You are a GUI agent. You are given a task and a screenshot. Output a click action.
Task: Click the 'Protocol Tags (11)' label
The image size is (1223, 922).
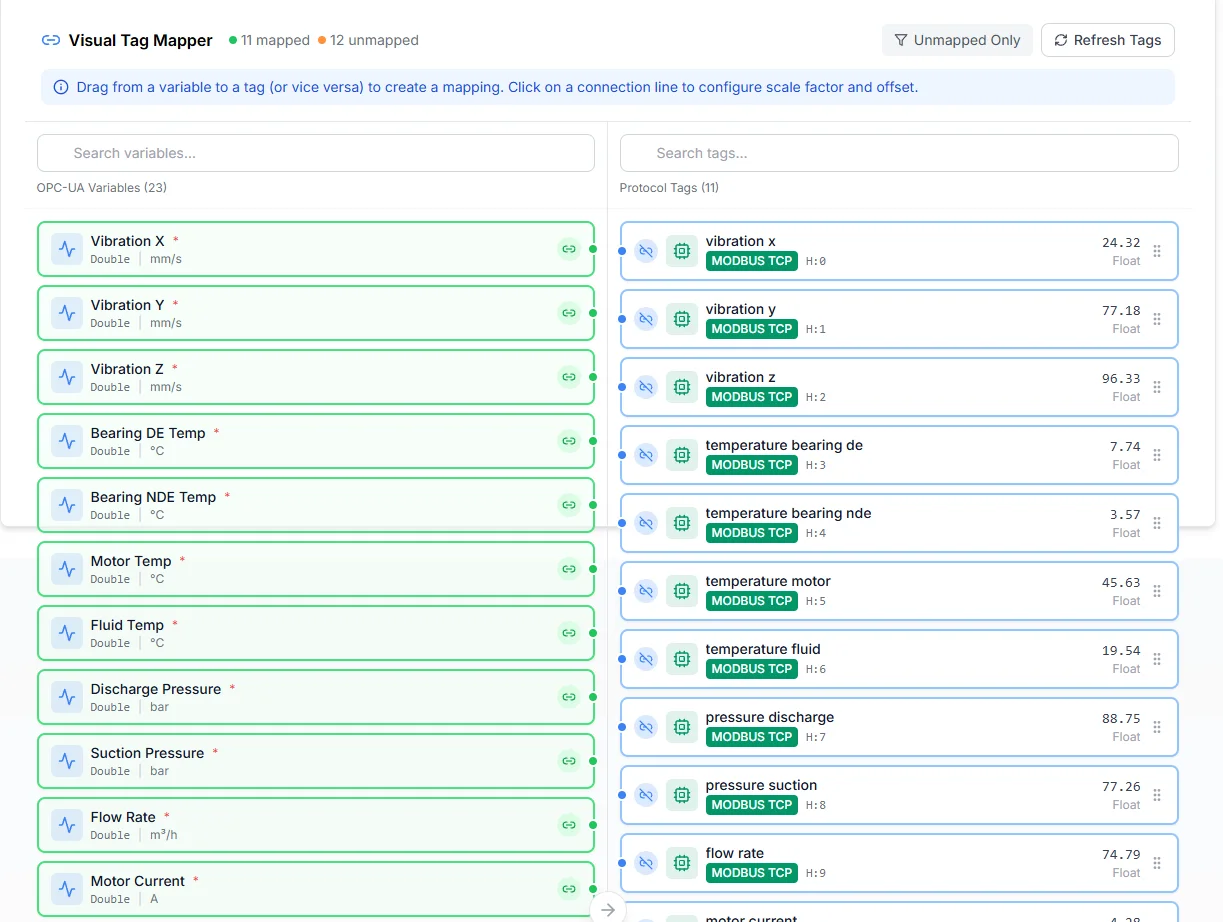(x=669, y=187)
